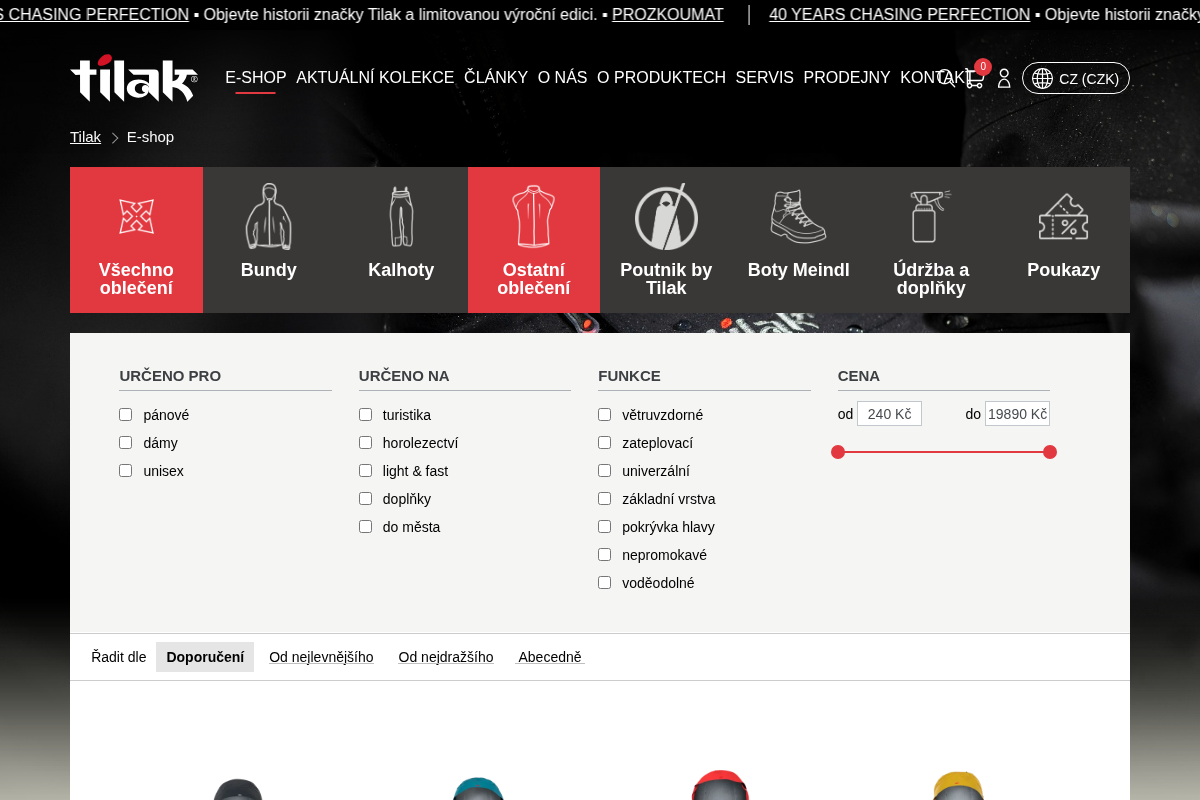Viewport: 1200px width, 800px height.
Task: Click the user account icon
Action: point(1004,78)
